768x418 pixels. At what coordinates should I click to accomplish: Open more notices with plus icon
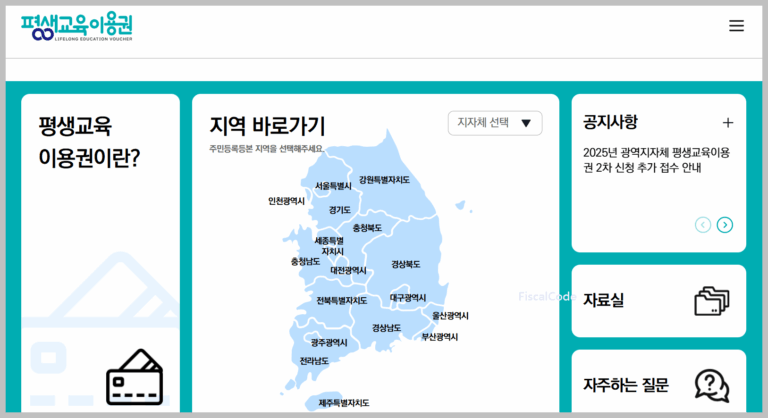[728, 123]
